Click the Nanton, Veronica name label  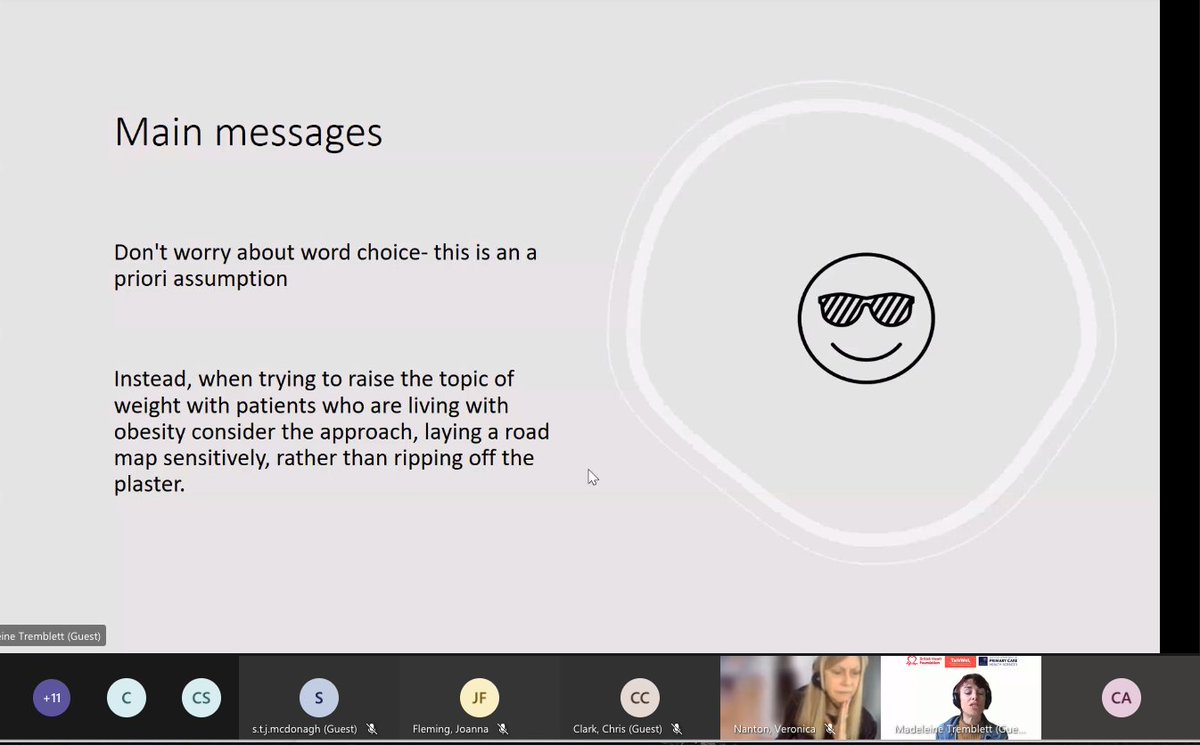pos(774,730)
